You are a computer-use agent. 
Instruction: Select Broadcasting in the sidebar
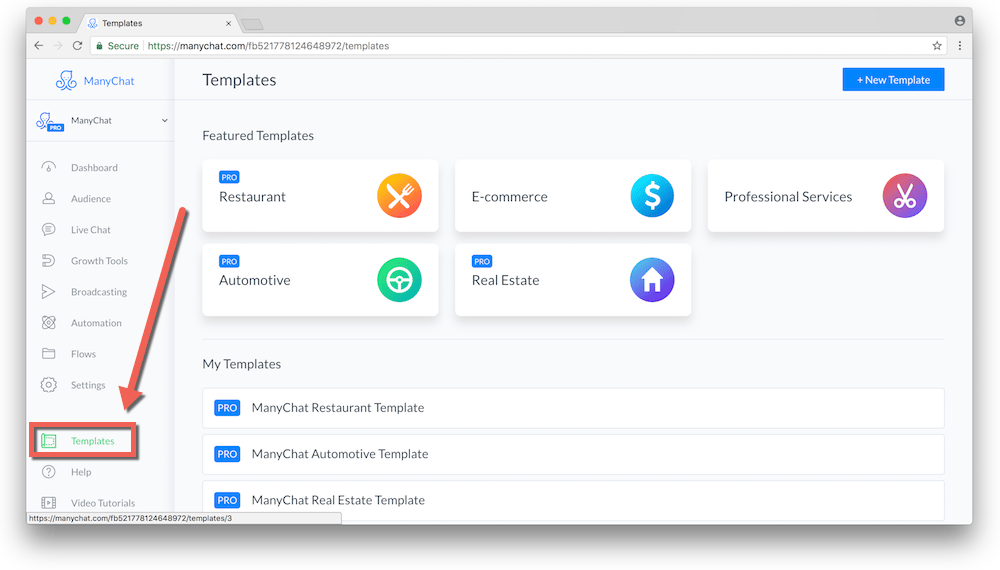[99, 292]
